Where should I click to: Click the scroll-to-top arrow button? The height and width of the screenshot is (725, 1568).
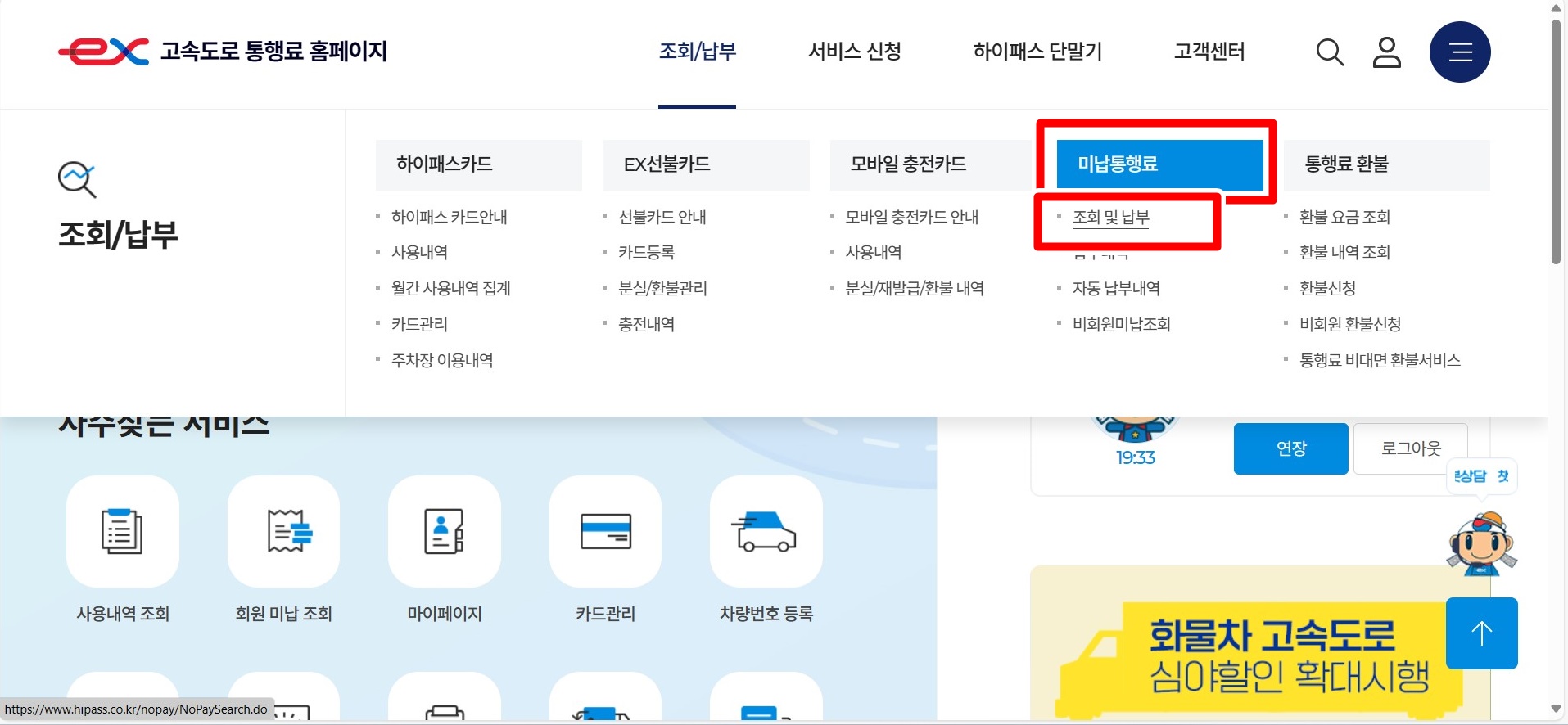1481,633
